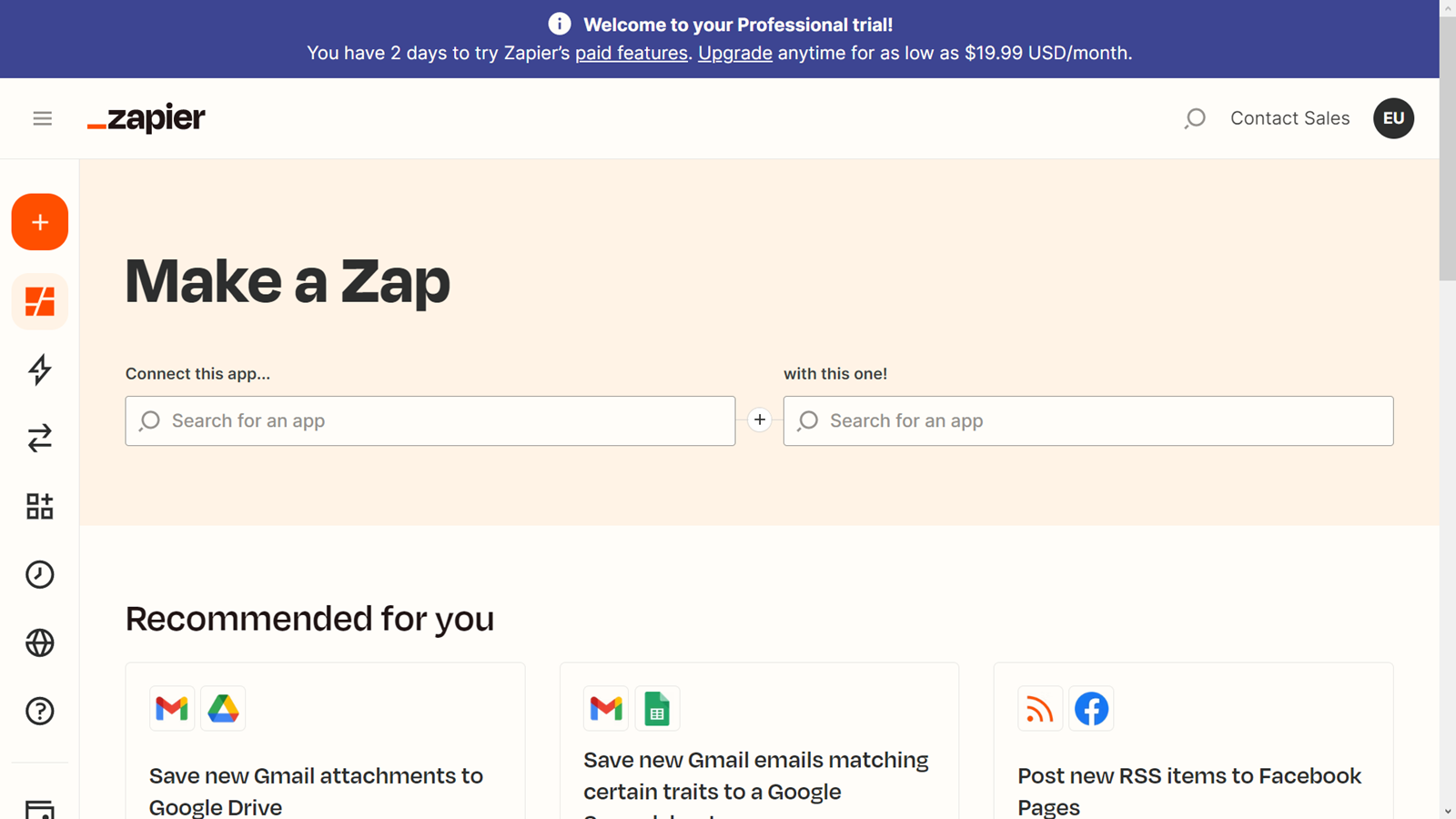View your Zaps via the lightning bolt
1456x819 pixels.
[39, 370]
